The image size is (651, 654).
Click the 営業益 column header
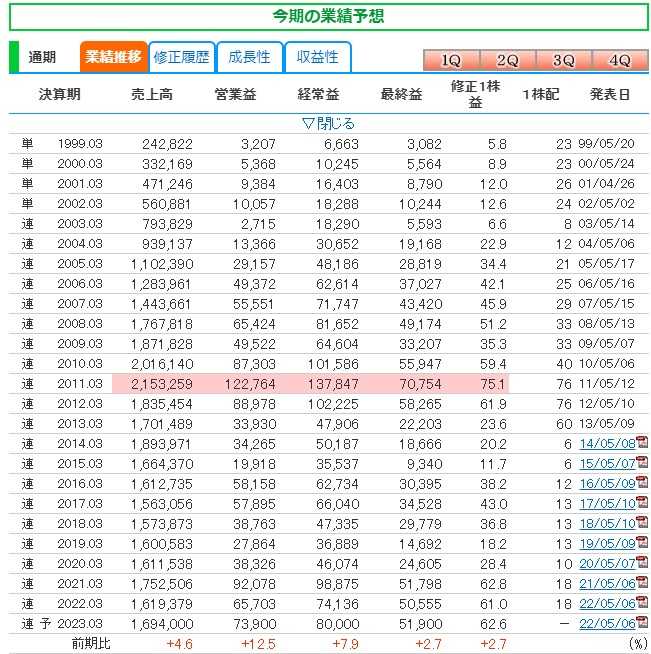(x=235, y=95)
